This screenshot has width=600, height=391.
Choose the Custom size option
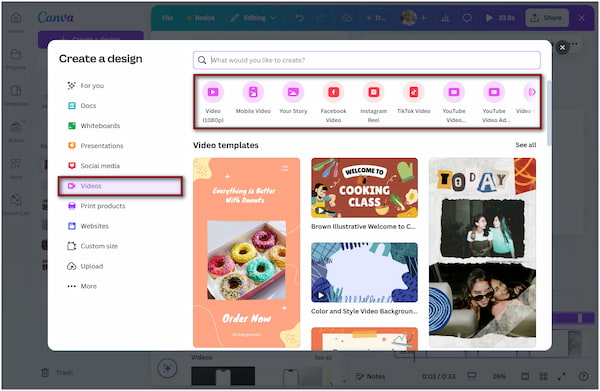pyautogui.click(x=120, y=246)
